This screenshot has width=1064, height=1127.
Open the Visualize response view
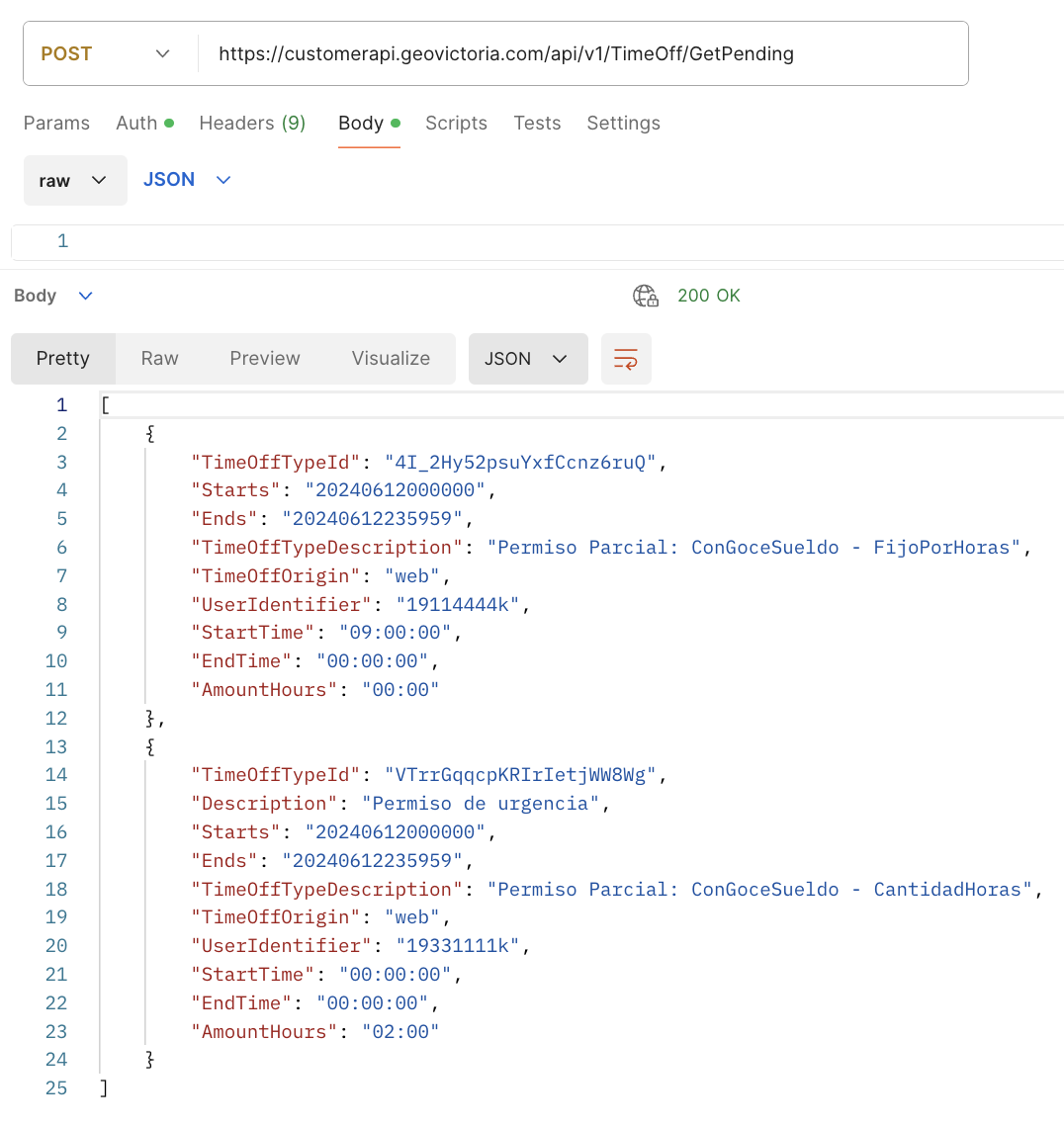[x=391, y=359]
